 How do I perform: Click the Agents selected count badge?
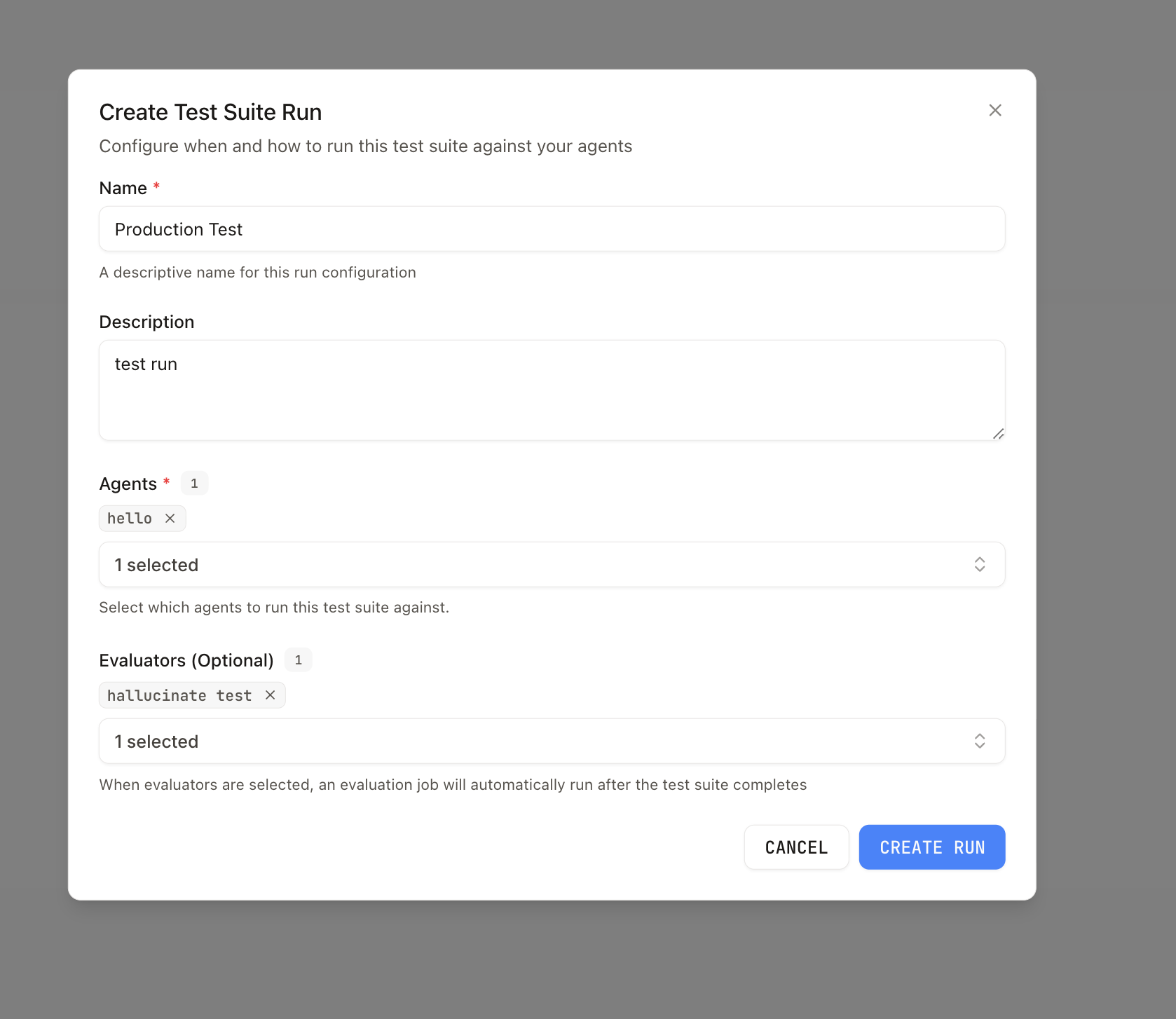coord(194,484)
